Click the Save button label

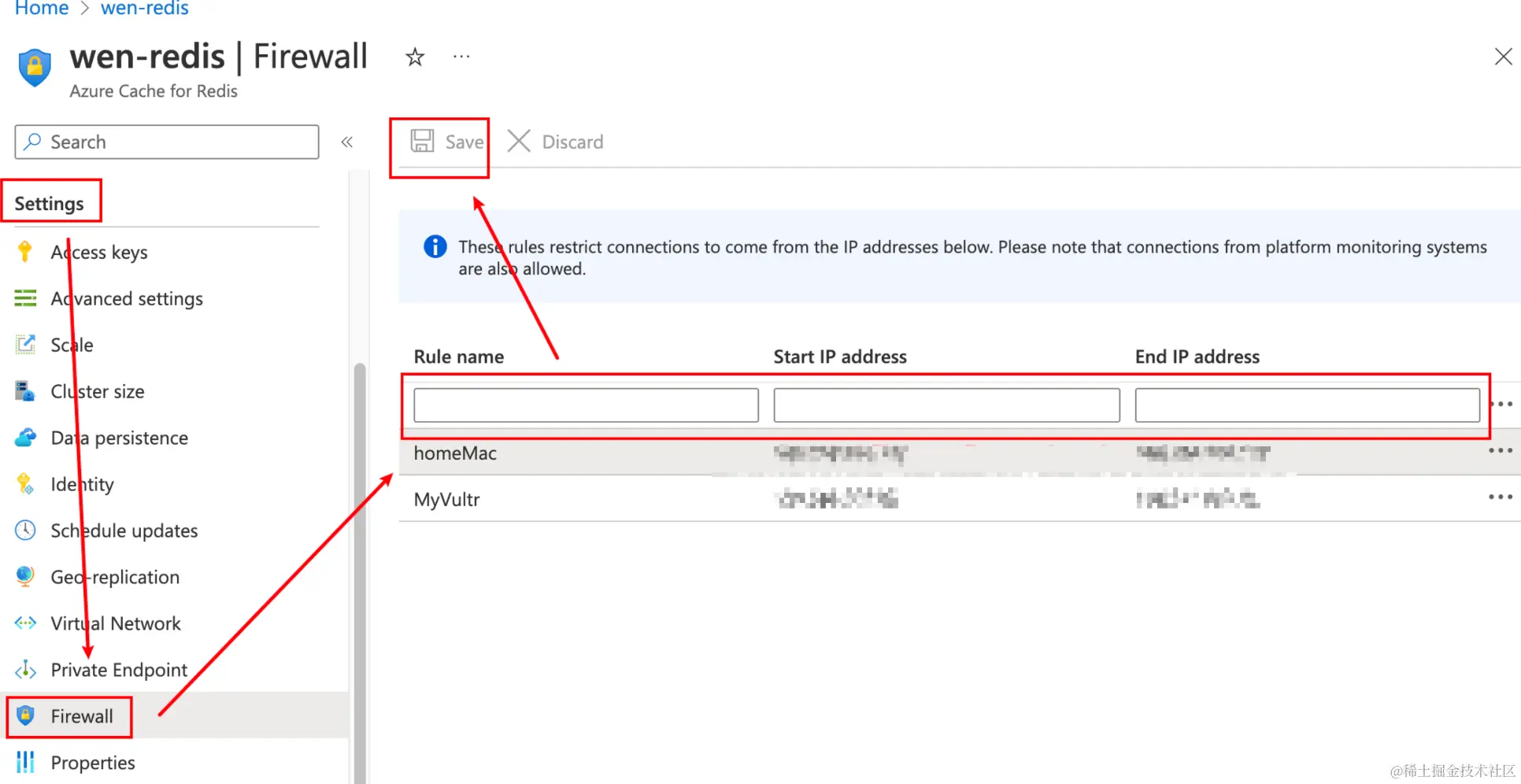pos(464,142)
